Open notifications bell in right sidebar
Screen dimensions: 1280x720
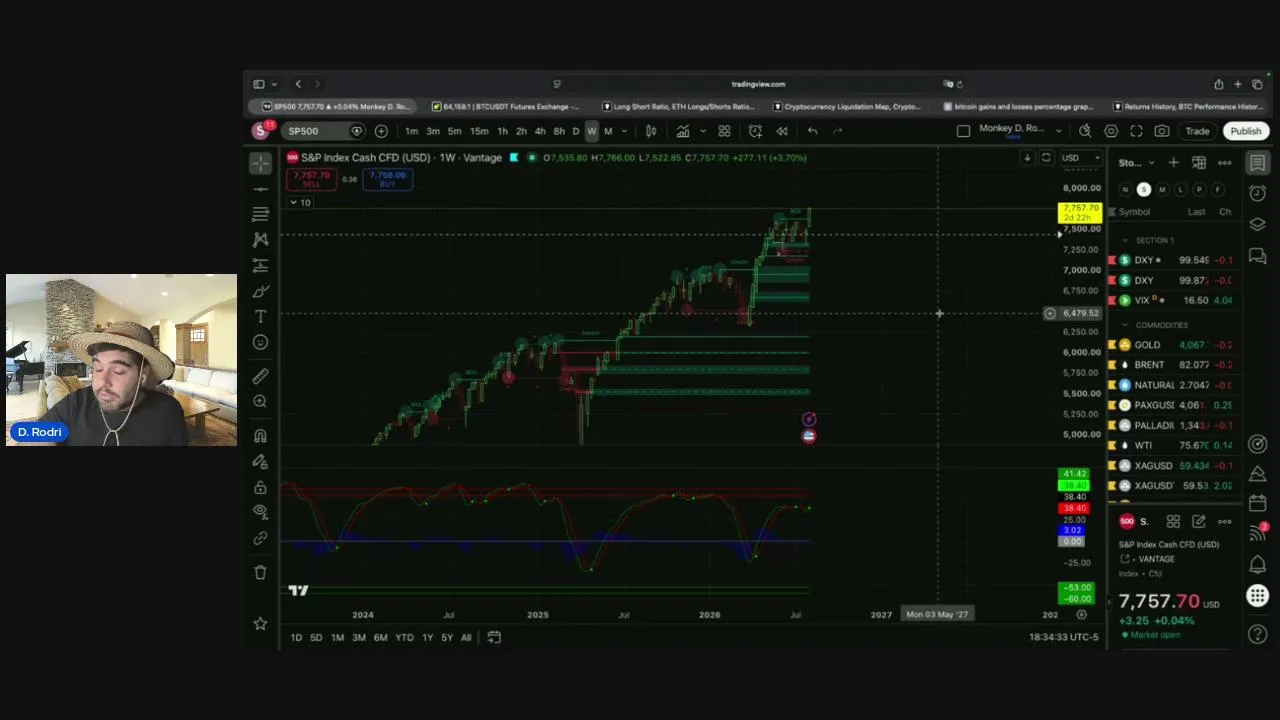click(x=1258, y=565)
